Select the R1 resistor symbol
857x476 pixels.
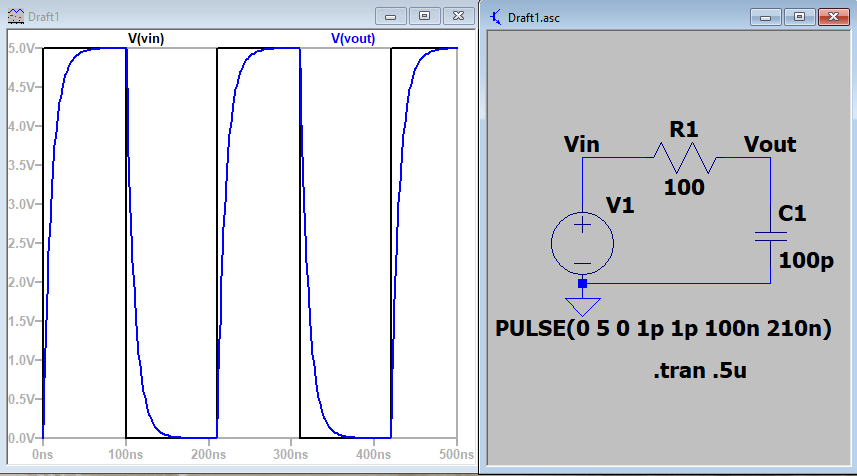pyautogui.click(x=684, y=157)
